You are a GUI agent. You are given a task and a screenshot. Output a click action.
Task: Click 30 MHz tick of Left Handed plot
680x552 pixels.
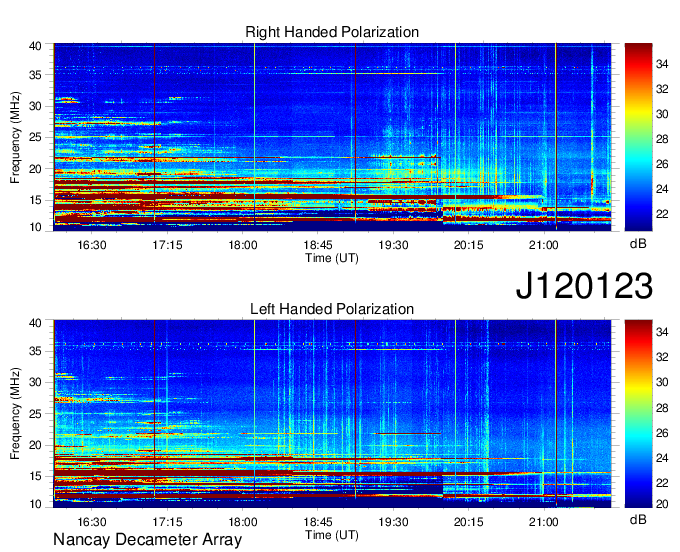(35, 382)
